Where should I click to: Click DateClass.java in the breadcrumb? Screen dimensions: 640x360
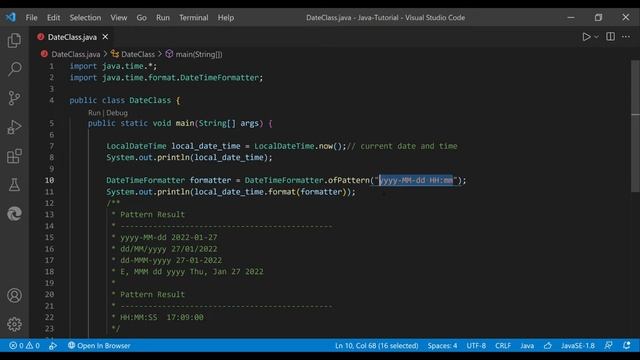[76, 54]
